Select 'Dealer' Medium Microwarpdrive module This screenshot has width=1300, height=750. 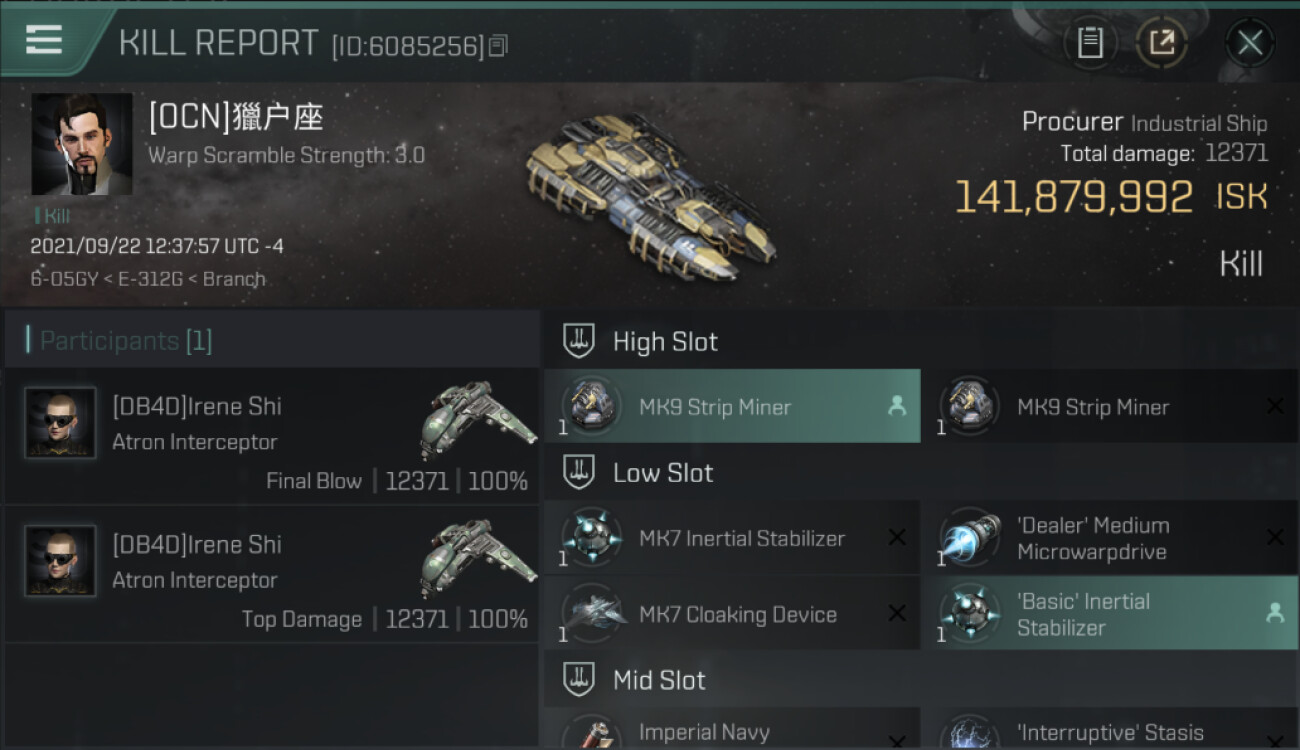[1110, 538]
